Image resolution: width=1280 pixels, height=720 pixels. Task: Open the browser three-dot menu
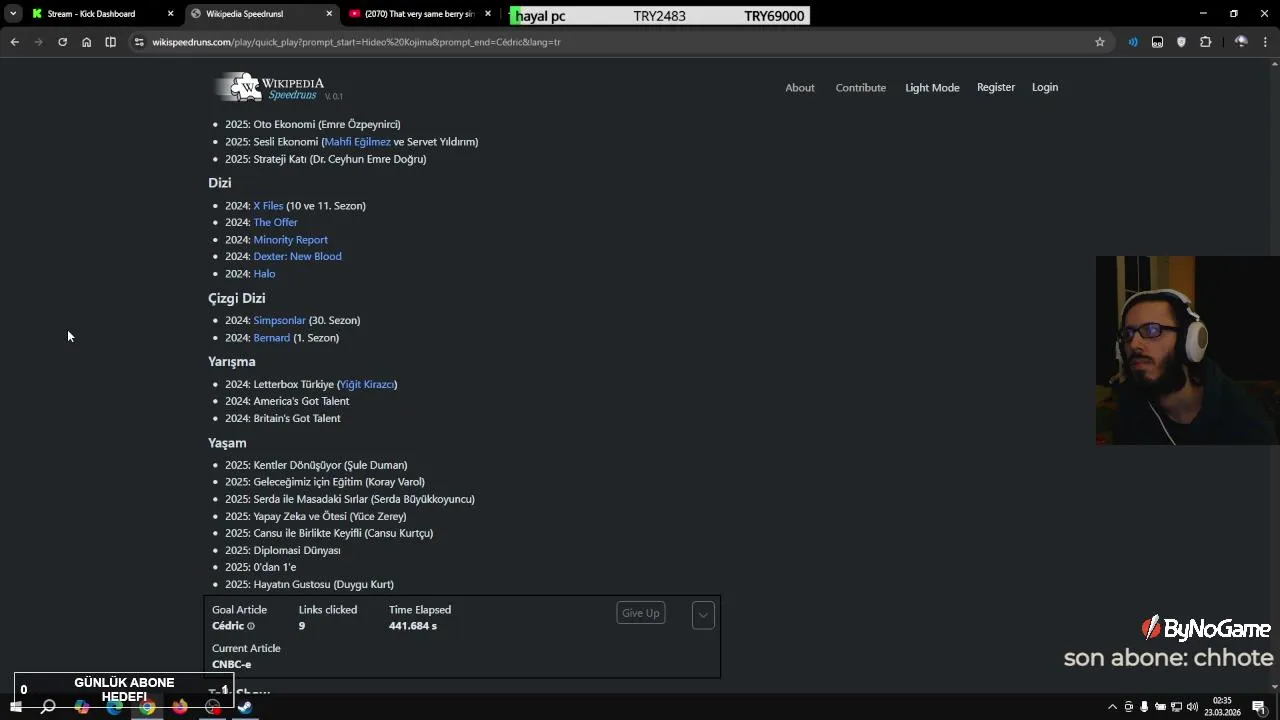1265,42
